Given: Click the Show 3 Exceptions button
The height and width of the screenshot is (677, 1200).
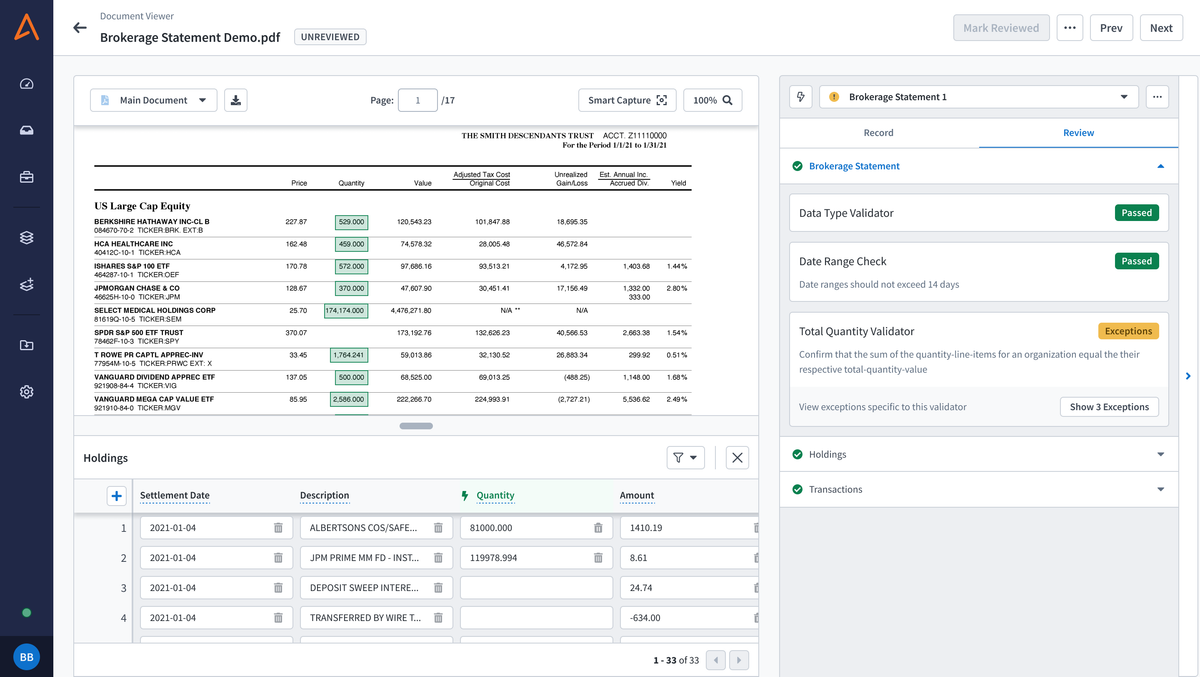Looking at the screenshot, I should click(x=1109, y=407).
